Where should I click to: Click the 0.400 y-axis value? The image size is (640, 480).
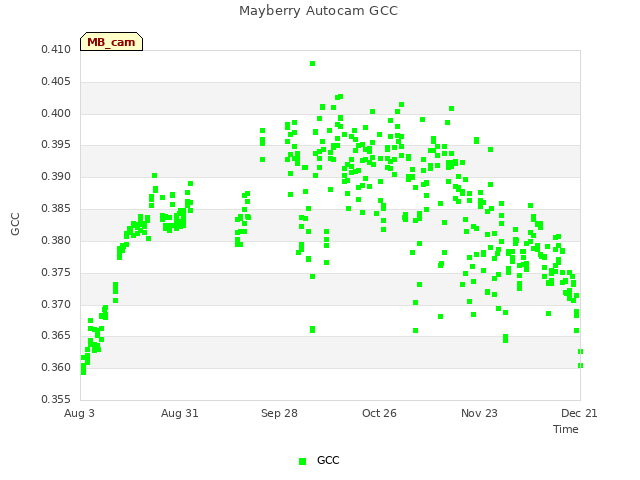pos(56,113)
